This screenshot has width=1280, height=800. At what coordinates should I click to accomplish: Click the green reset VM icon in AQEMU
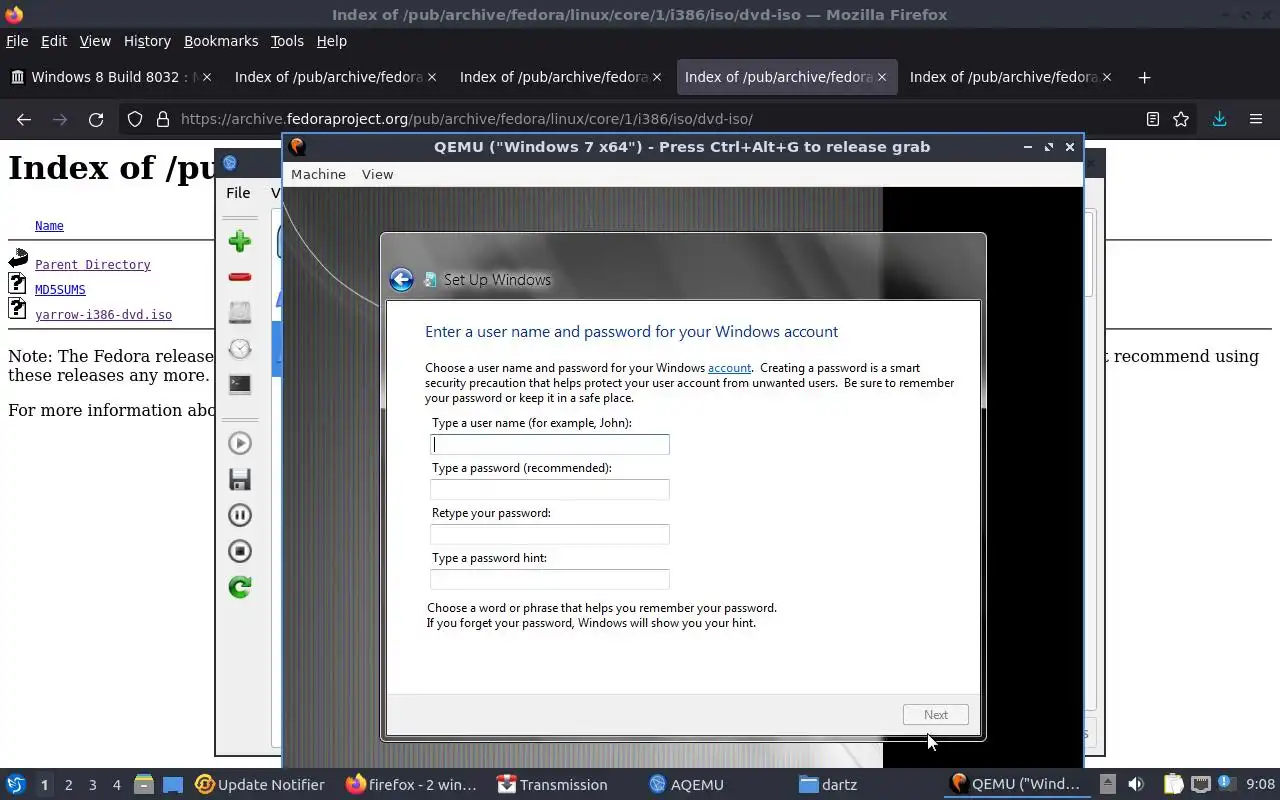point(239,587)
